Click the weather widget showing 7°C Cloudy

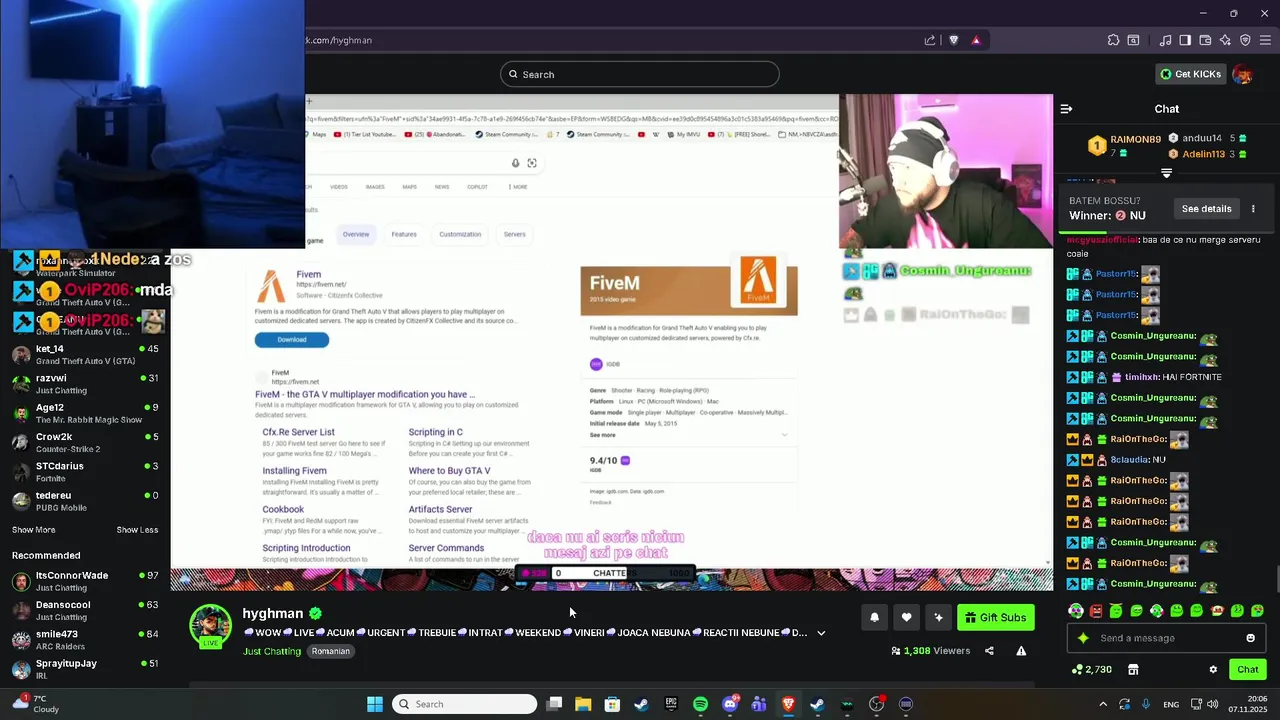[35, 704]
